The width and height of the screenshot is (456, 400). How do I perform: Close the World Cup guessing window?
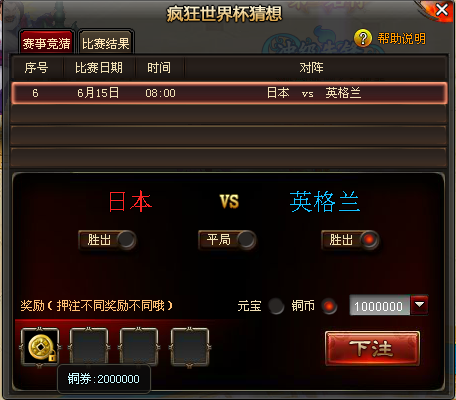pos(442,10)
